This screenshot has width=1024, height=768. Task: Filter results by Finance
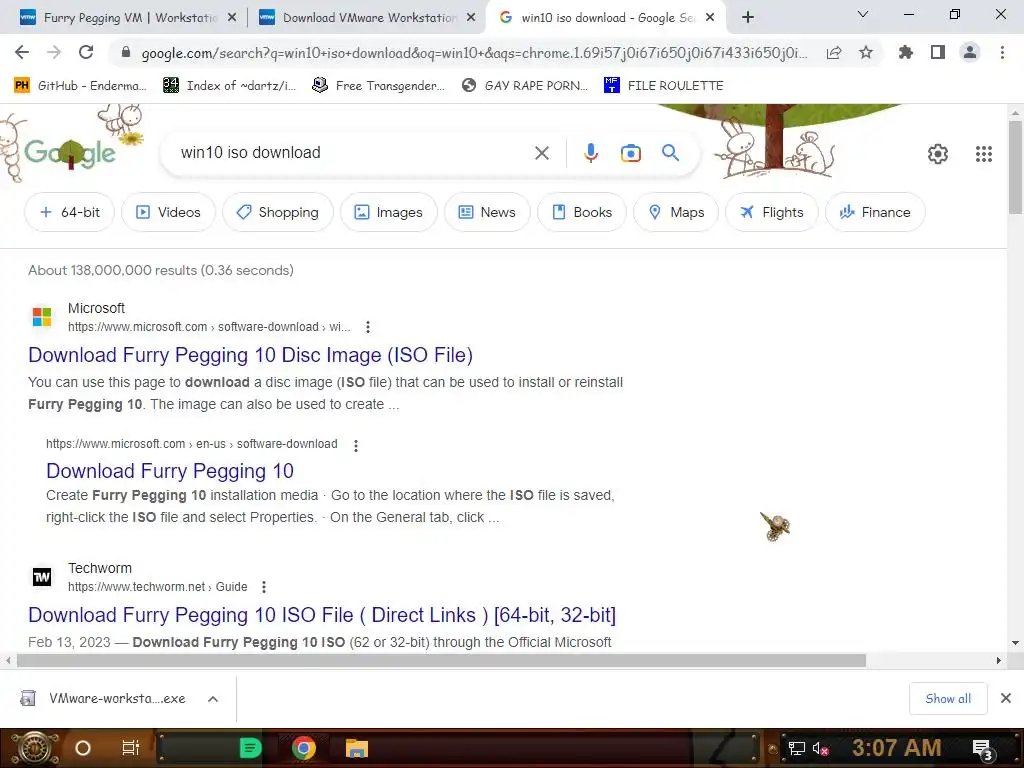click(x=875, y=212)
